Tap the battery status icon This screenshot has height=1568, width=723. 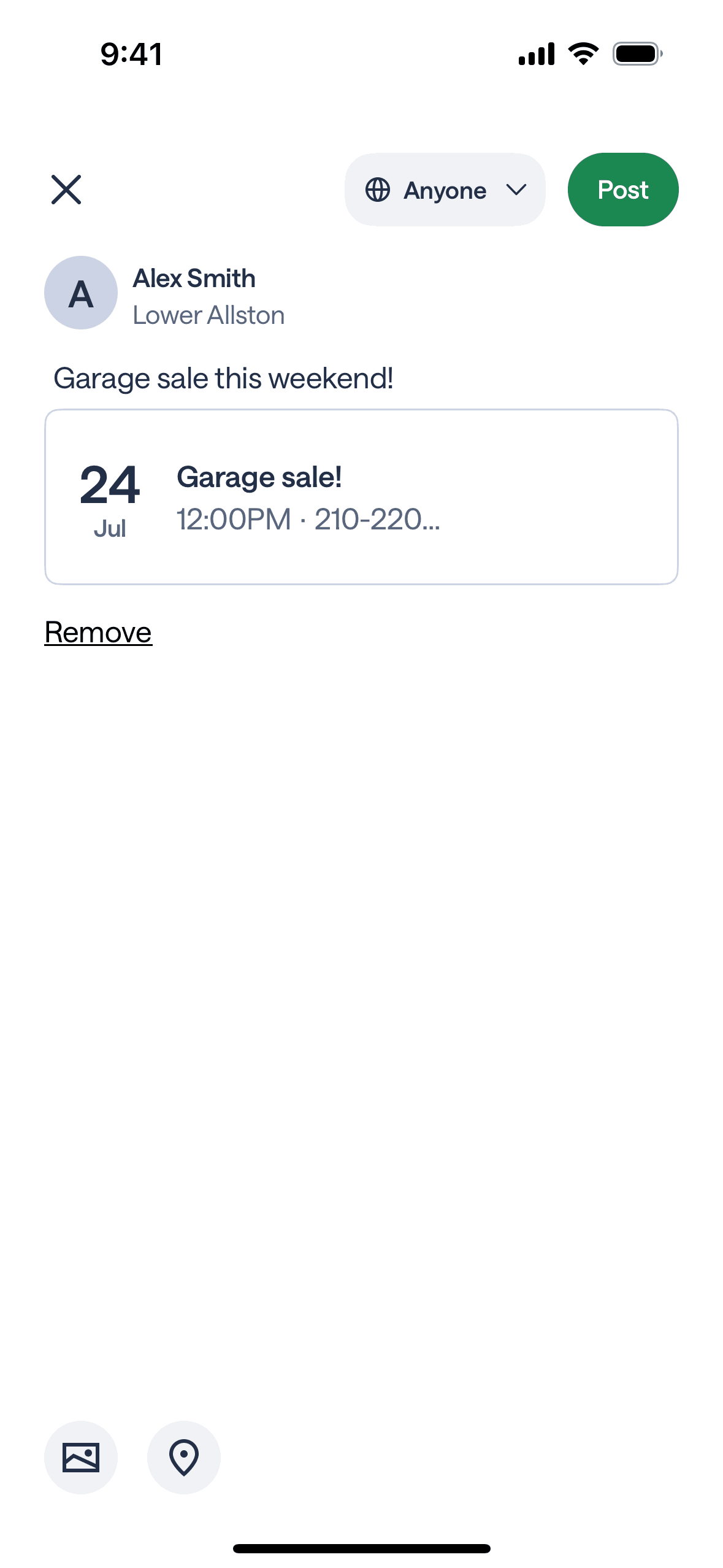(x=637, y=54)
